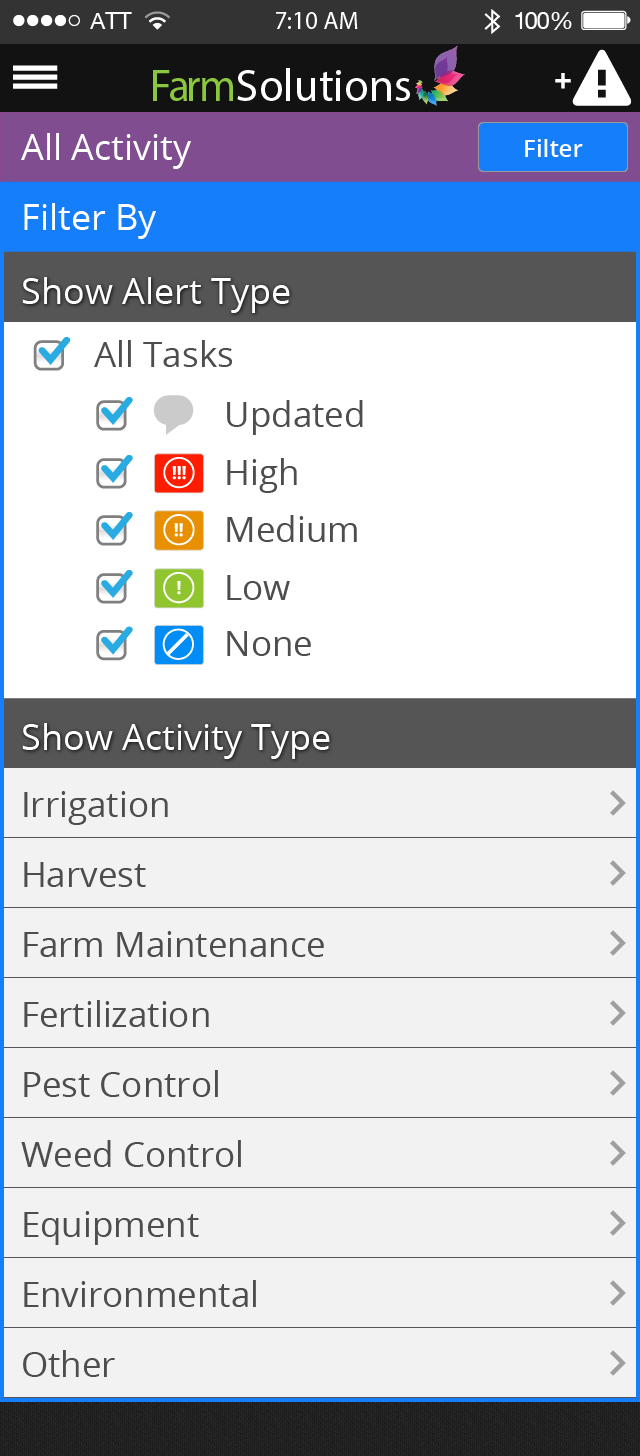Uncheck the All Tasks checkbox
Image resolution: width=640 pixels, height=1456 pixels.
pyautogui.click(x=50, y=355)
